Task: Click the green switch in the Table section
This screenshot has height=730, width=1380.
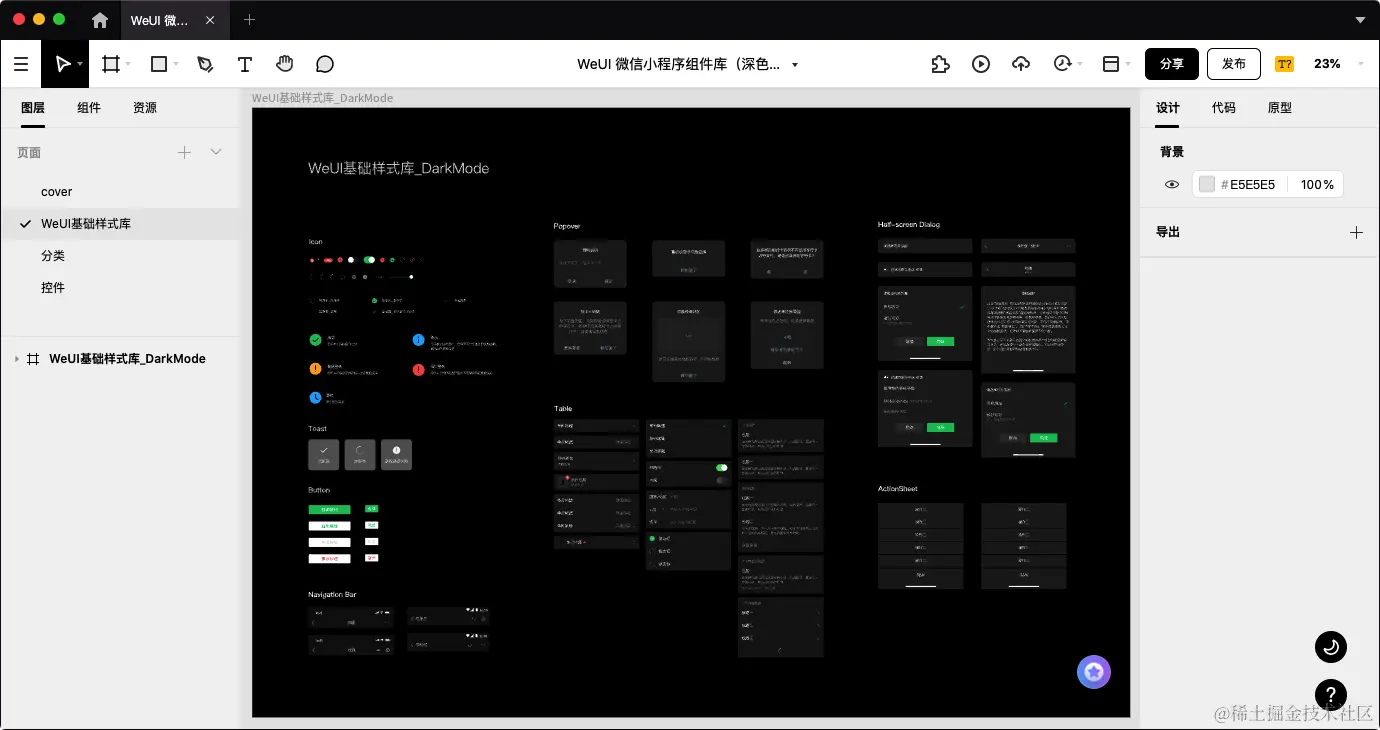Action: (722, 468)
